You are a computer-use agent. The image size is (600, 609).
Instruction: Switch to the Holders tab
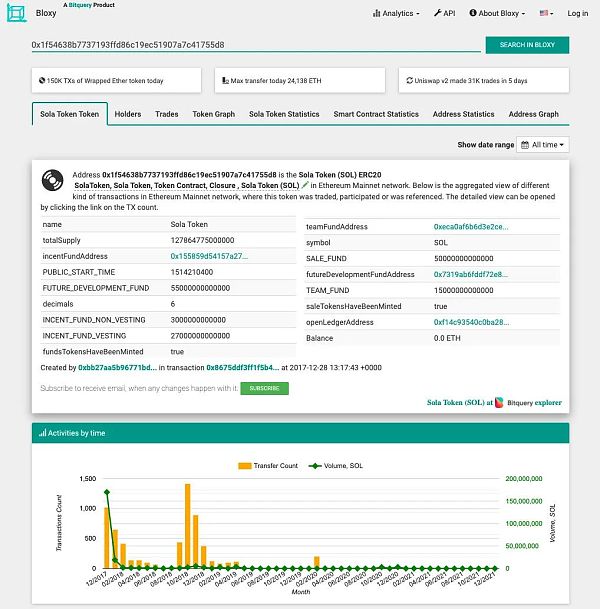[128, 114]
